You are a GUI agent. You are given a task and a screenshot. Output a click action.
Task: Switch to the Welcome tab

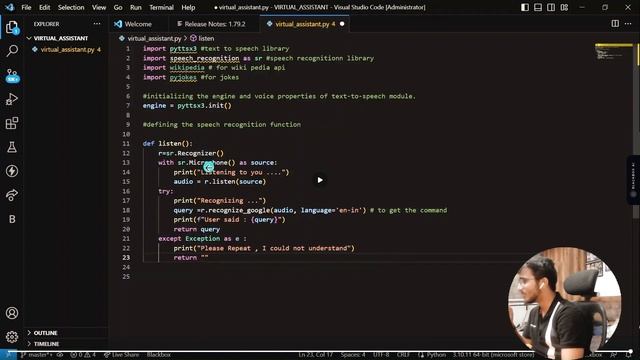pyautogui.click(x=138, y=24)
